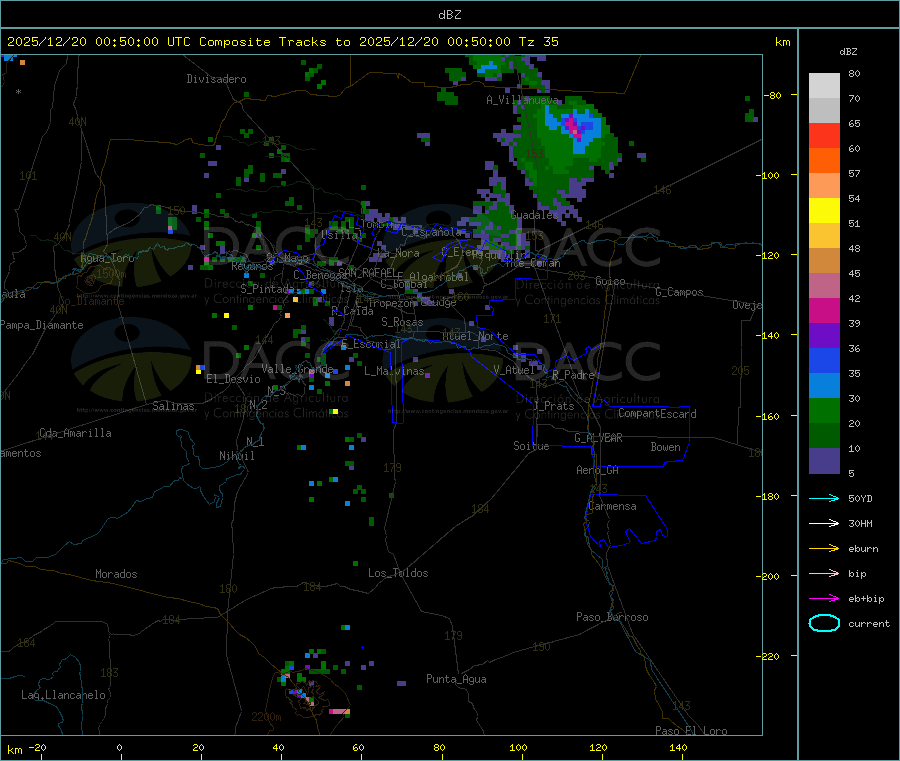Click the G_Campos map label
This screenshot has height=761, width=900.
(x=679, y=292)
